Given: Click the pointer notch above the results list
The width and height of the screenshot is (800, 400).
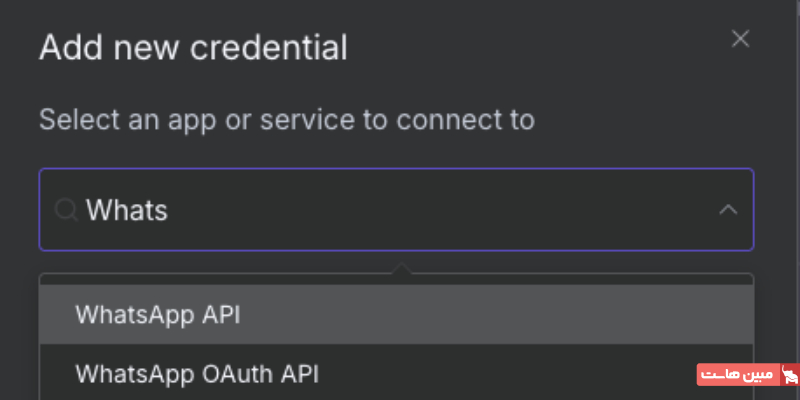Looking at the screenshot, I should coord(400,269).
